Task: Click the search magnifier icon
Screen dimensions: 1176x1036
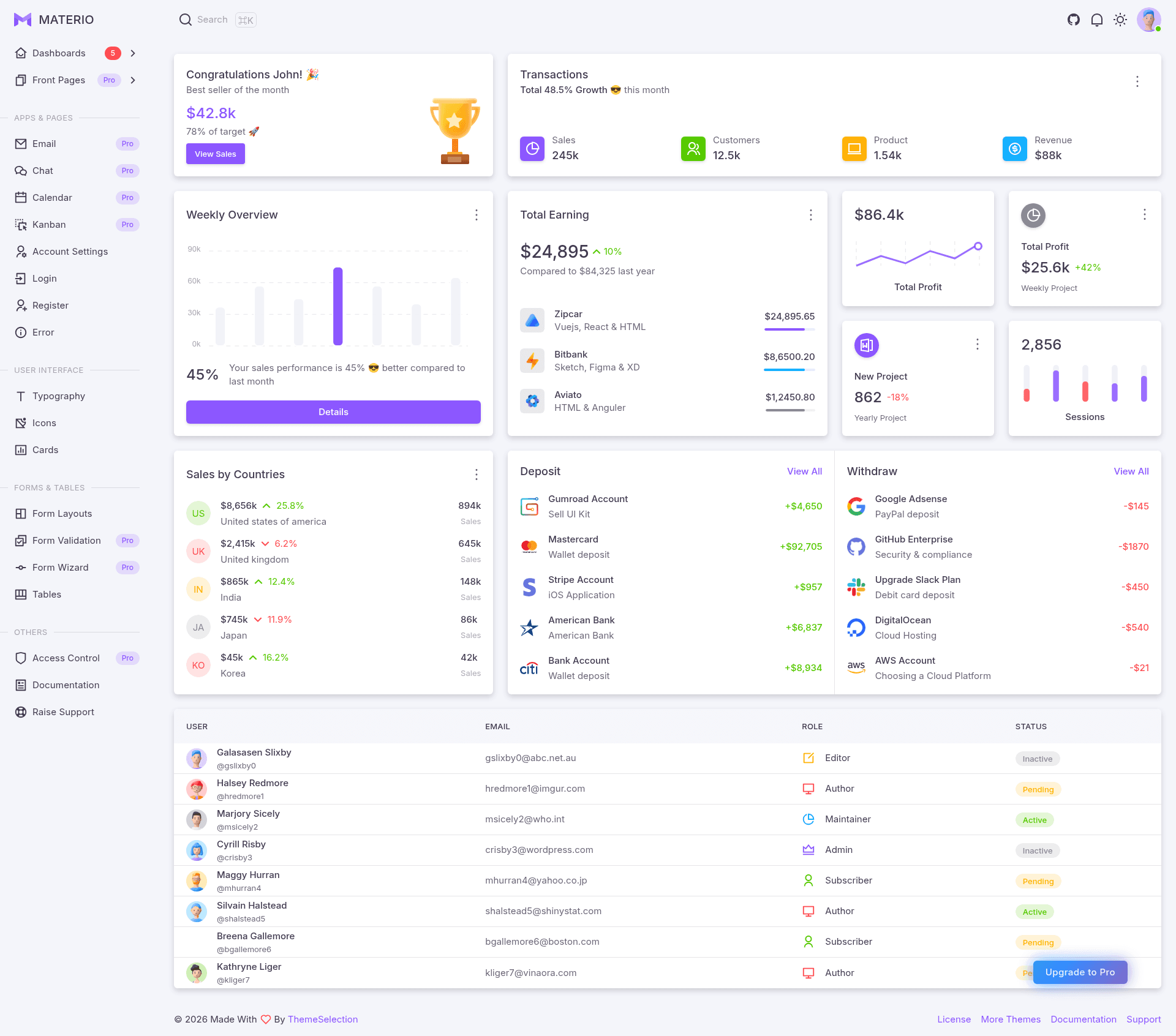Action: 185,20
